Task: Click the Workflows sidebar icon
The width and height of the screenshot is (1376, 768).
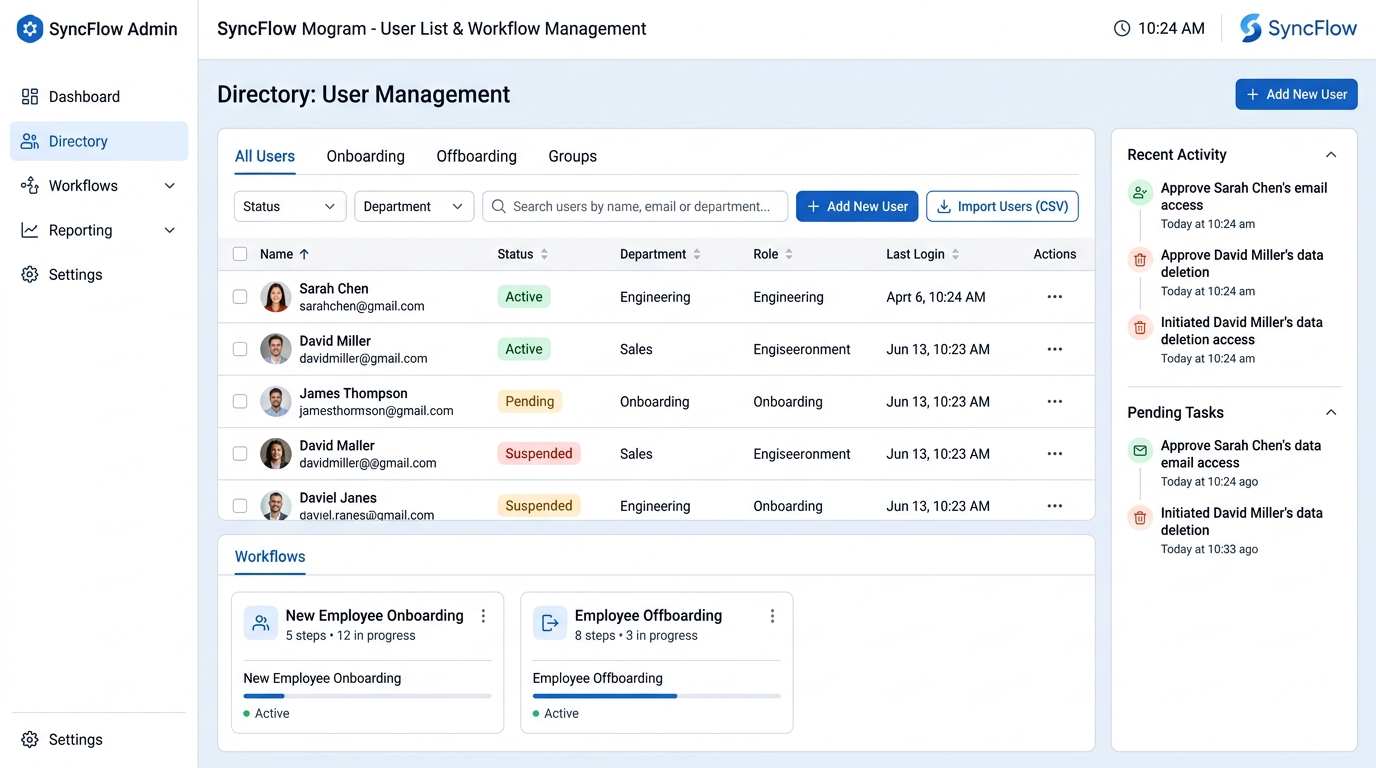Action: click(x=30, y=186)
